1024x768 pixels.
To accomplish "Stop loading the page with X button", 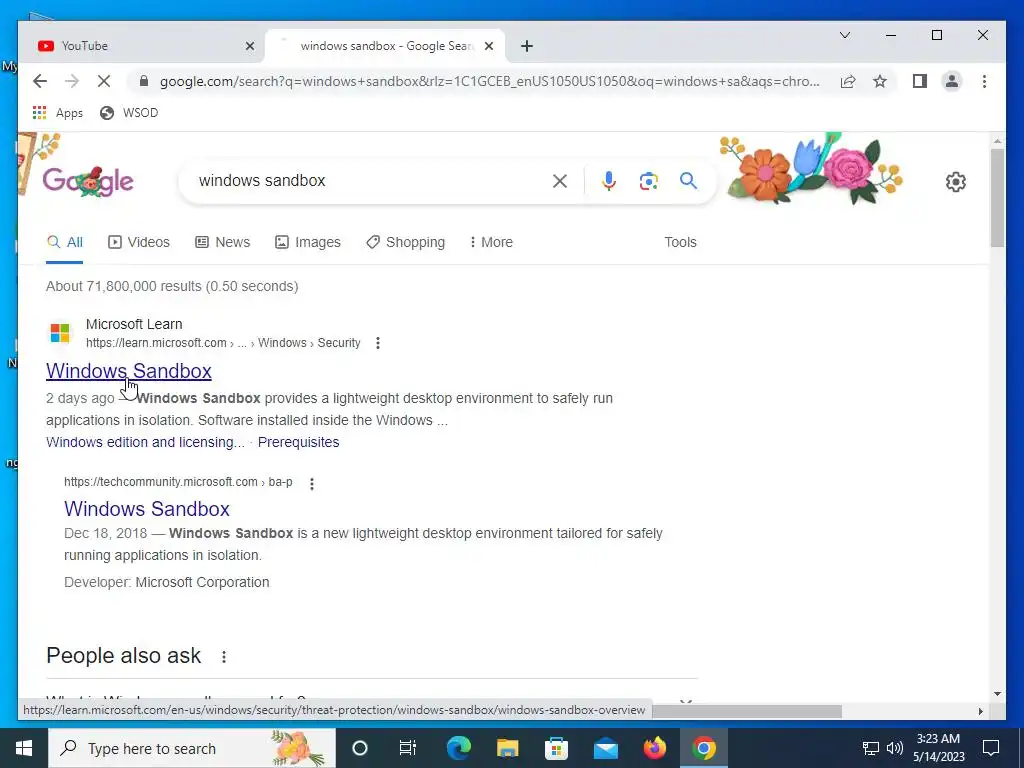I will click(104, 81).
